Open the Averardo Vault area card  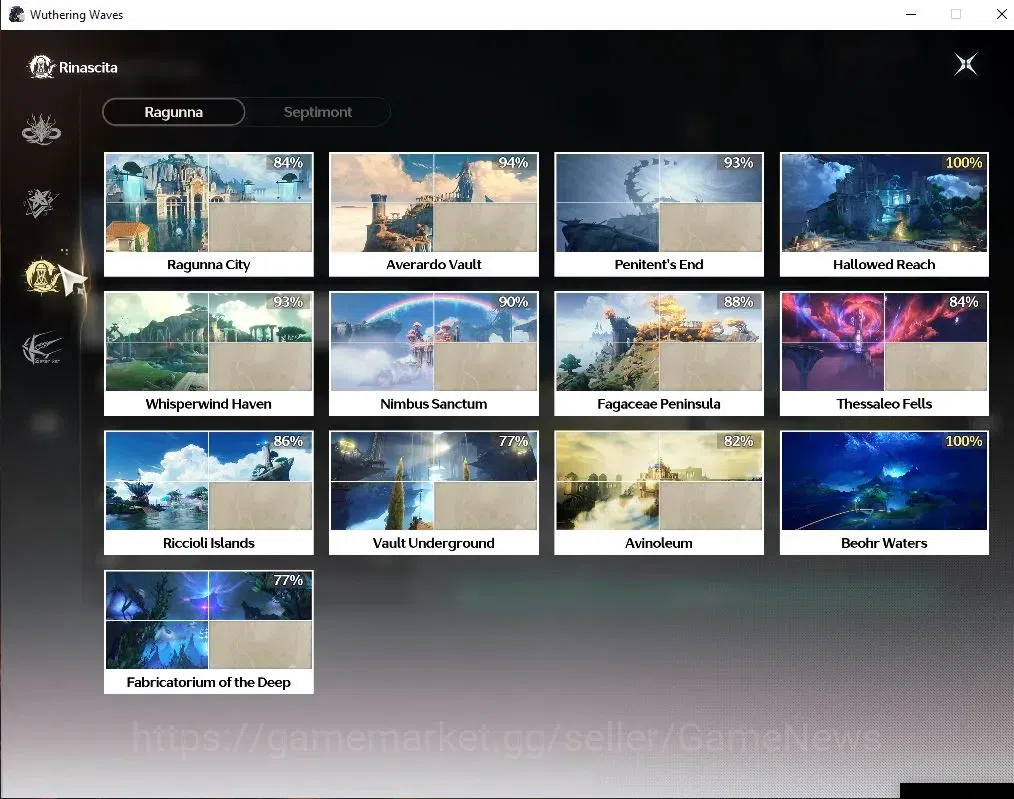click(434, 215)
